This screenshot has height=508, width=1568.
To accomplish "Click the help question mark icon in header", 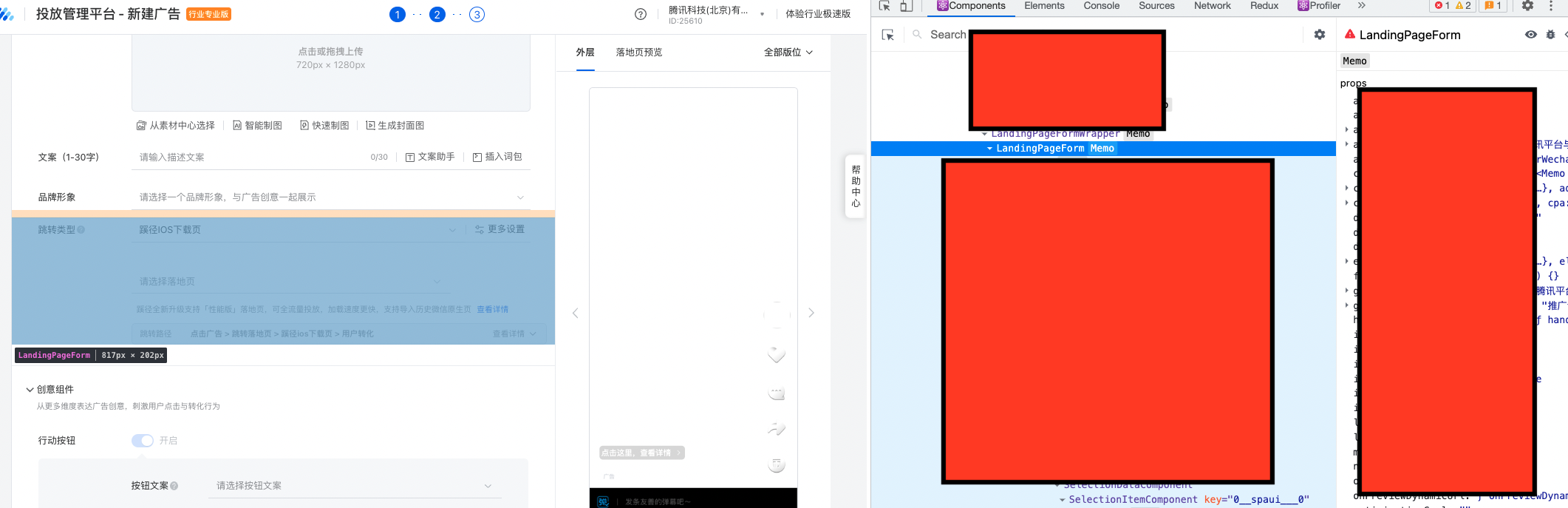I will (x=641, y=14).
